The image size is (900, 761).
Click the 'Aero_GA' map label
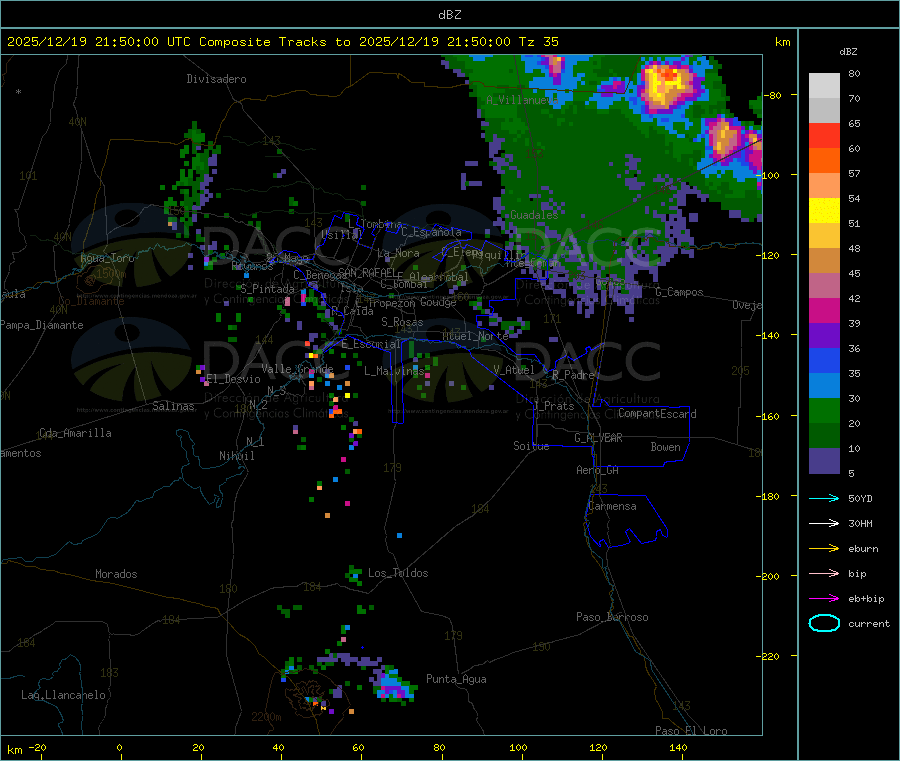coord(597,470)
